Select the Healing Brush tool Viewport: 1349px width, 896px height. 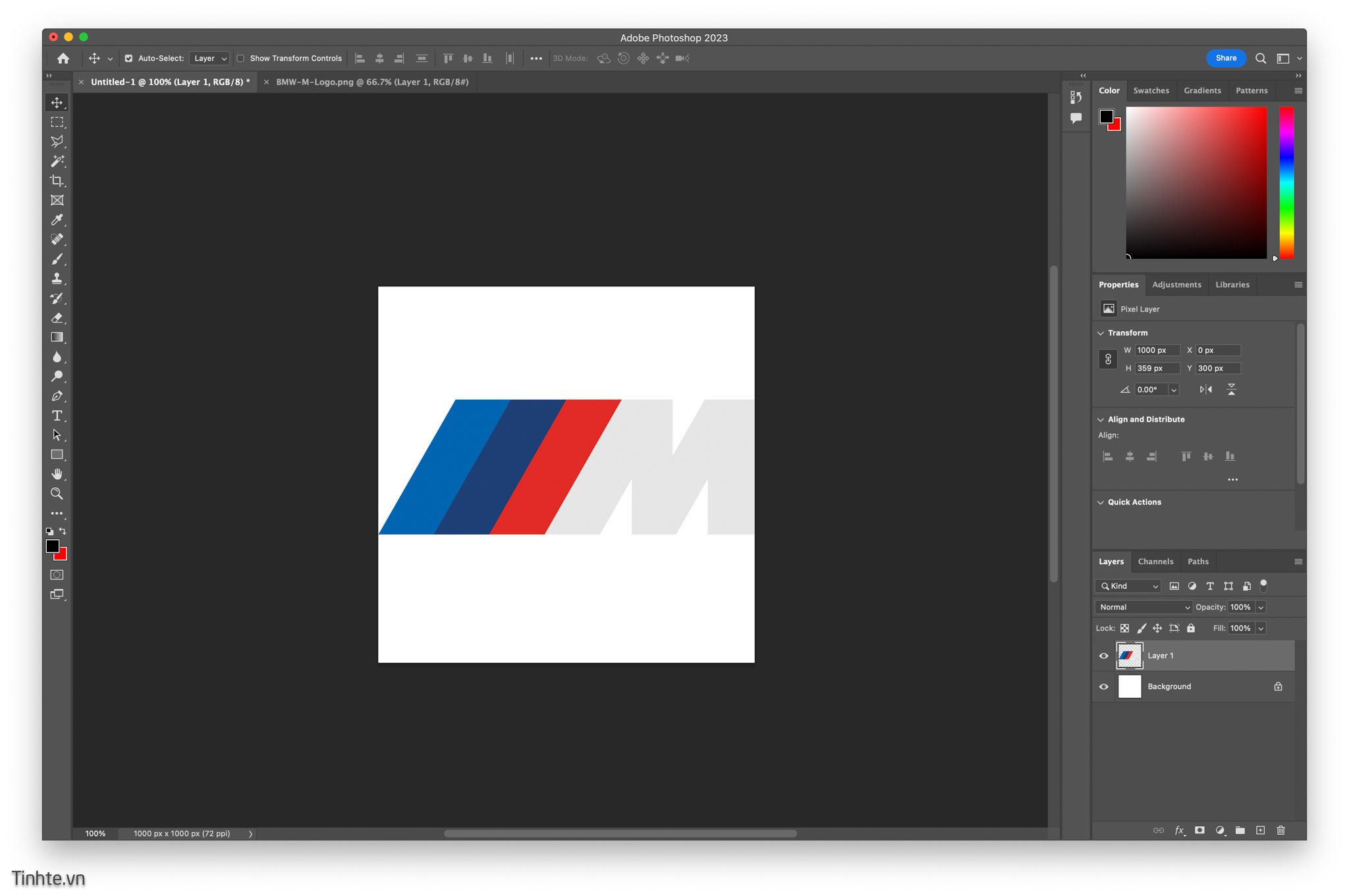point(57,240)
